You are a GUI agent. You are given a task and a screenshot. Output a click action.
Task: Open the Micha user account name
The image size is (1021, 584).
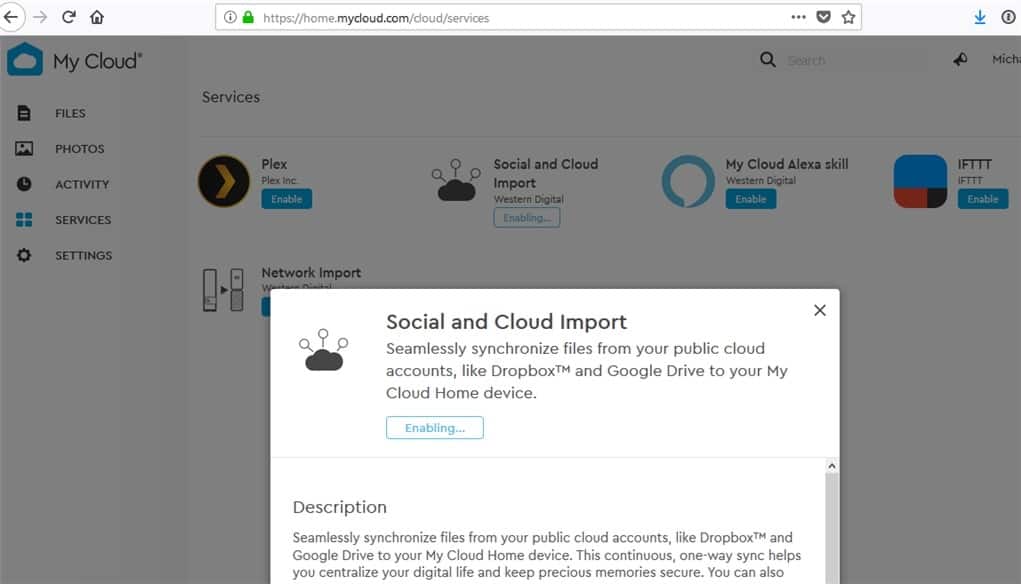[1006, 59]
